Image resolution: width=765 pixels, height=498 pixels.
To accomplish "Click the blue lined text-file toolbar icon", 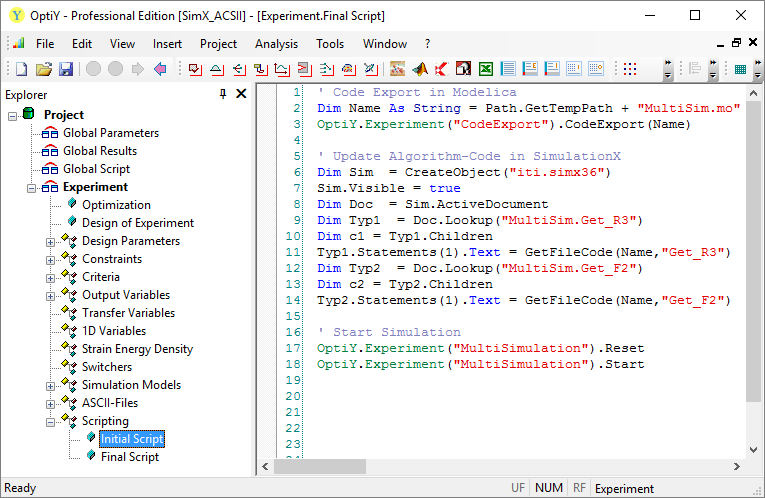I will point(508,69).
